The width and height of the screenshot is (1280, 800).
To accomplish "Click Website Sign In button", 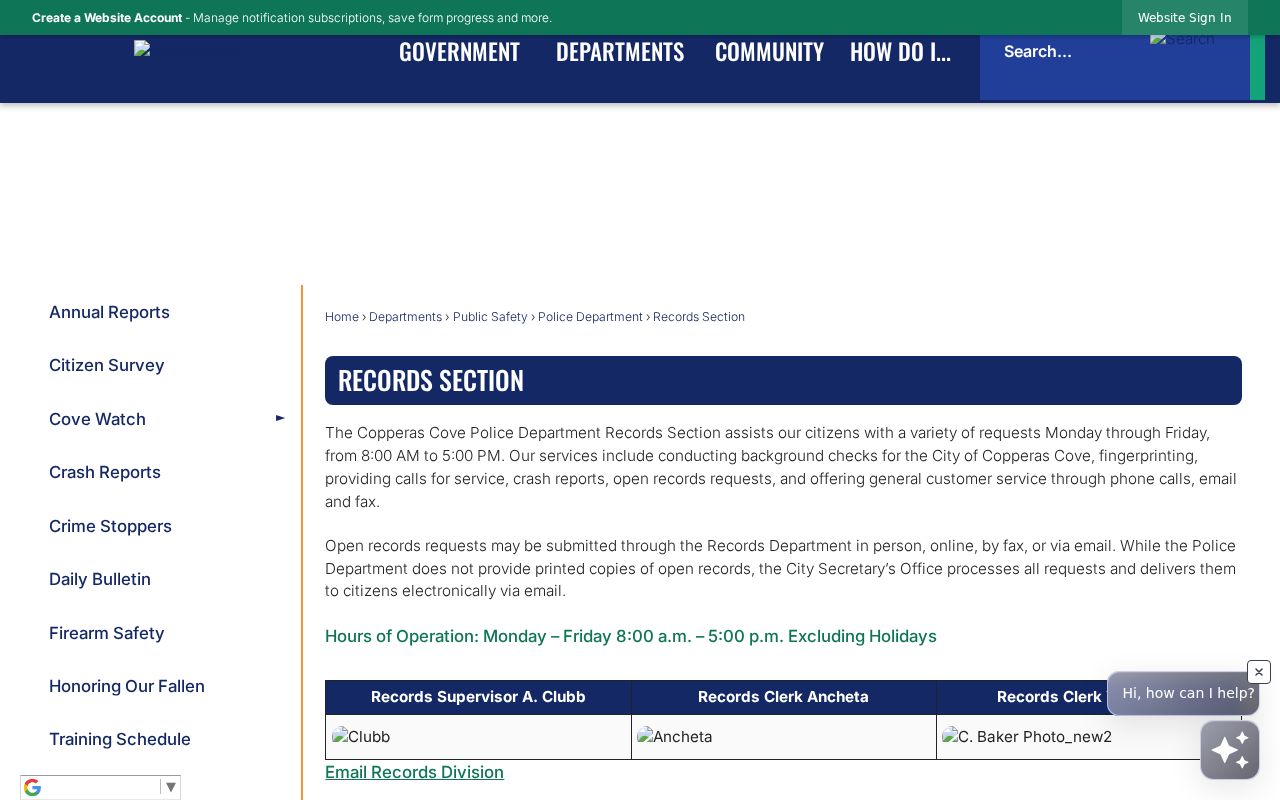I will pos(1184,18).
